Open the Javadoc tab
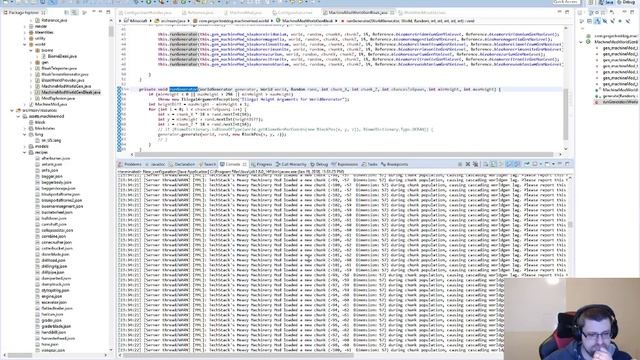The width and height of the screenshot is (640, 360). (x=155, y=164)
